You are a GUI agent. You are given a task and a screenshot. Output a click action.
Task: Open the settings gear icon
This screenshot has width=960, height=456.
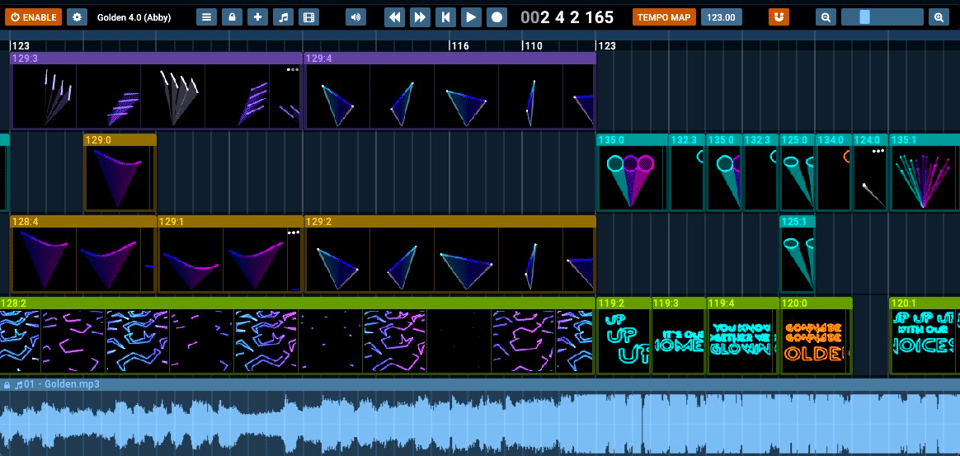point(77,17)
